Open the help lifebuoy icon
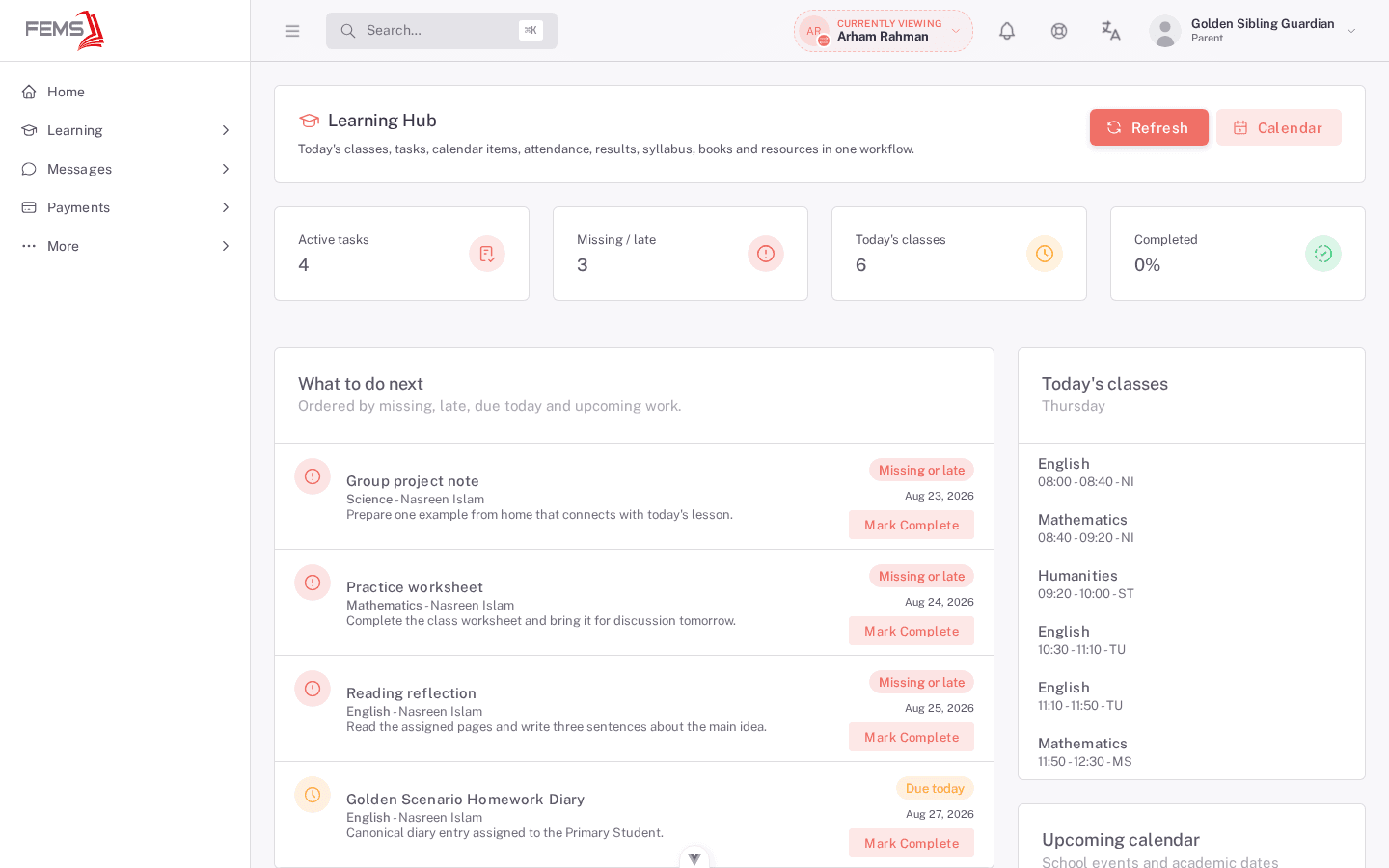Image resolution: width=1389 pixels, height=868 pixels. (x=1059, y=31)
